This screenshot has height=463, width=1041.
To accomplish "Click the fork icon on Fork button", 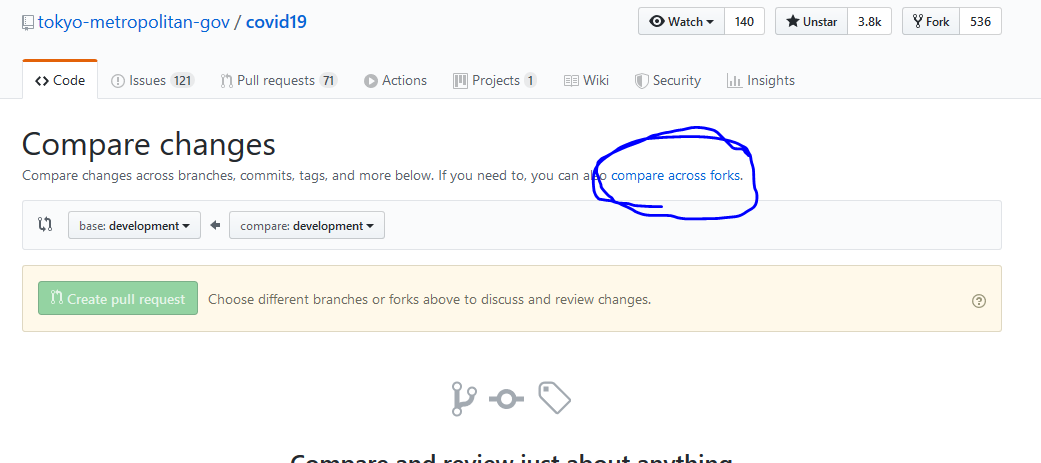I will pyautogui.click(x=918, y=21).
